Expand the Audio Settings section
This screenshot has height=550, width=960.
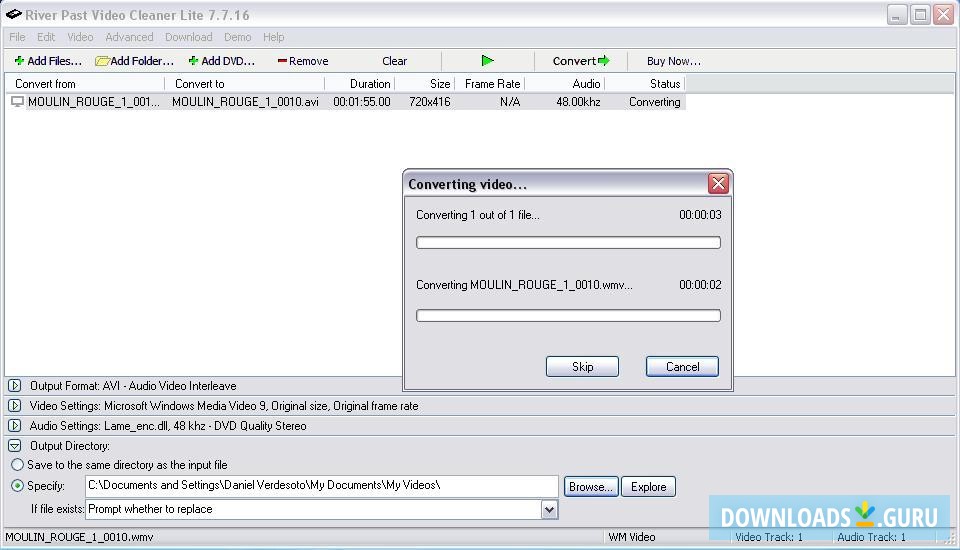click(x=15, y=426)
